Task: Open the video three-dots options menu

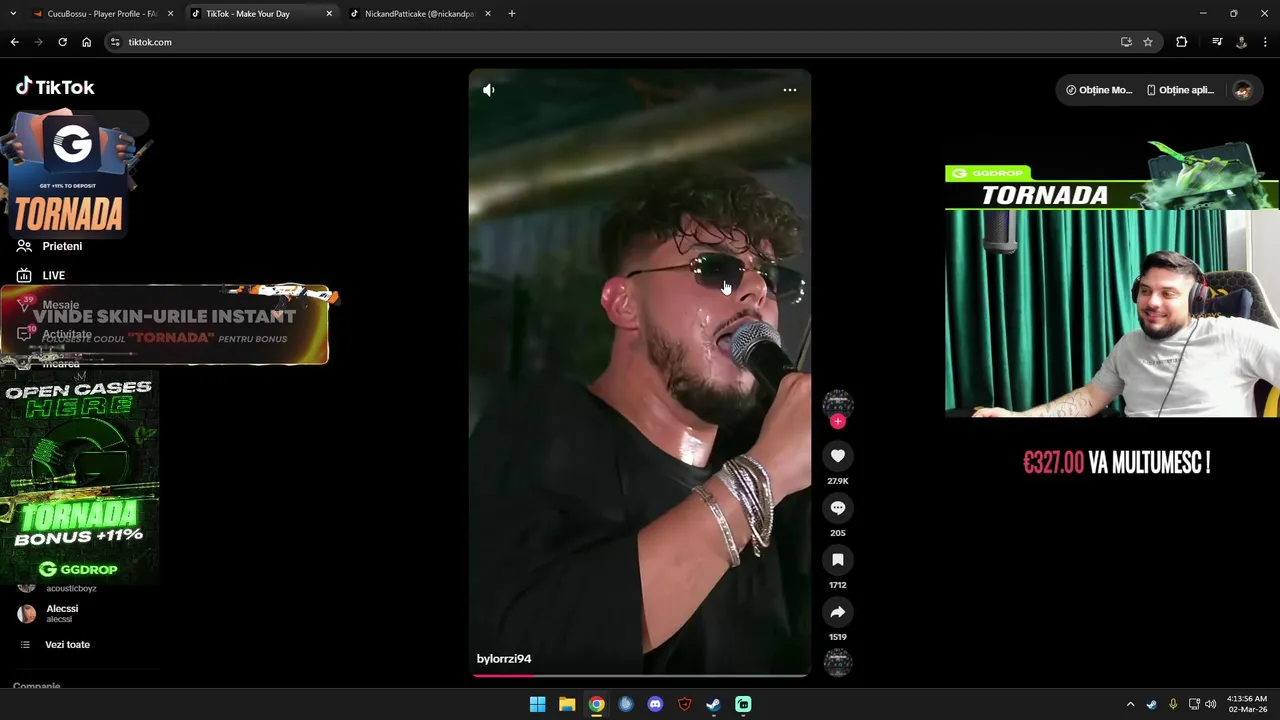Action: click(790, 90)
